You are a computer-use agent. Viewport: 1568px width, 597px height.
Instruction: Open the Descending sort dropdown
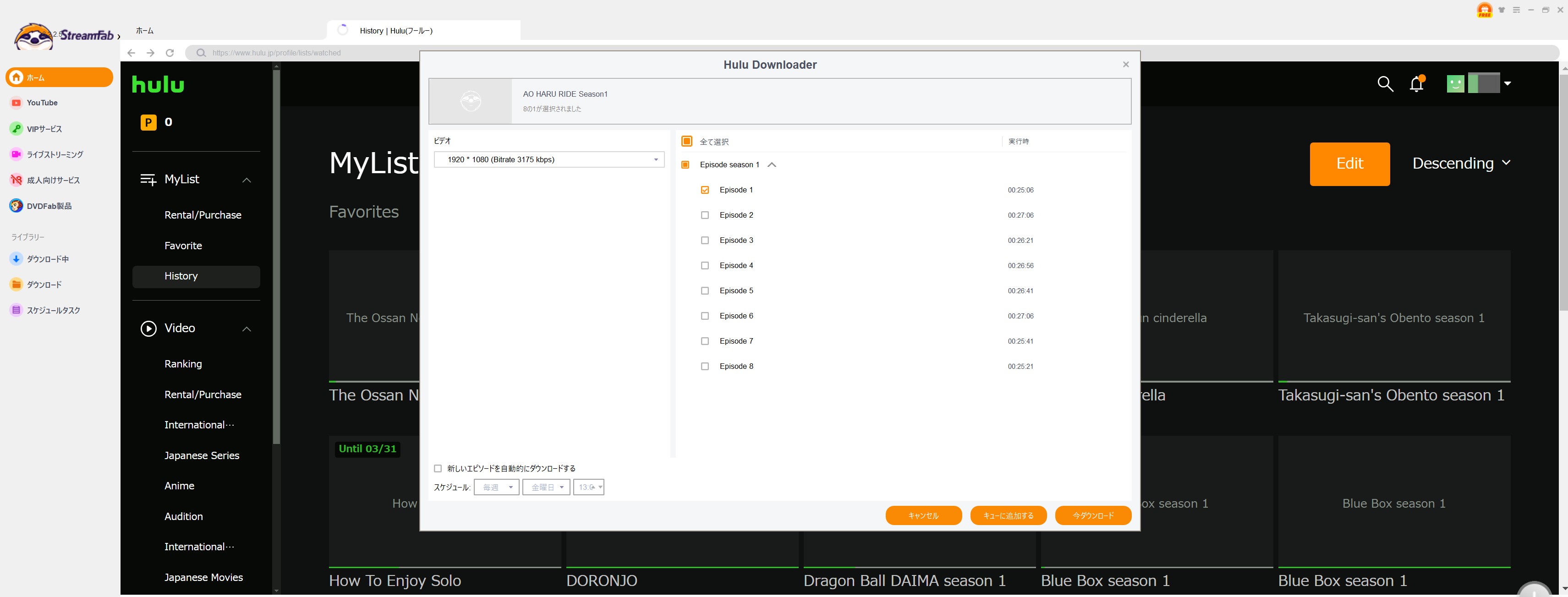[x=1462, y=163]
